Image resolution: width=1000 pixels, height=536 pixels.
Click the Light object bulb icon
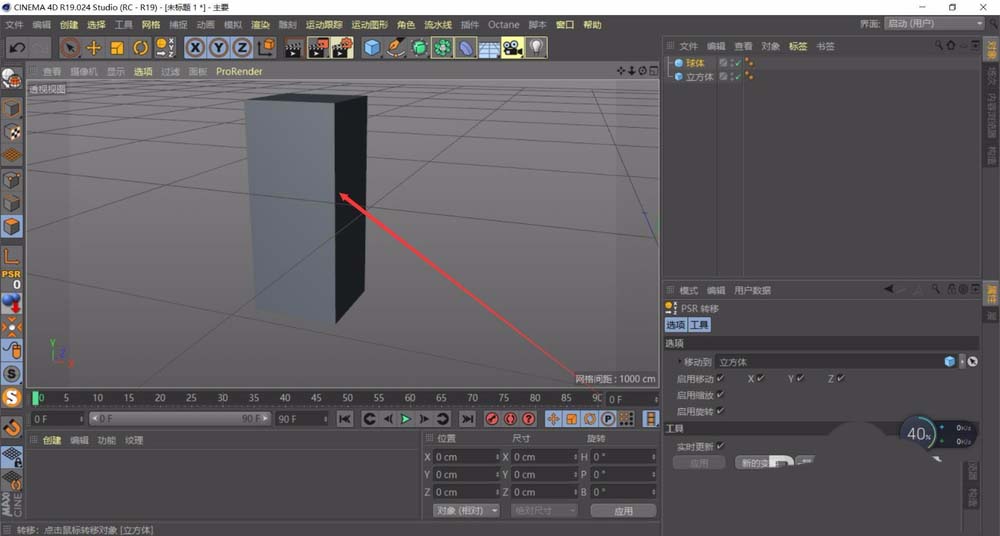tap(537, 47)
